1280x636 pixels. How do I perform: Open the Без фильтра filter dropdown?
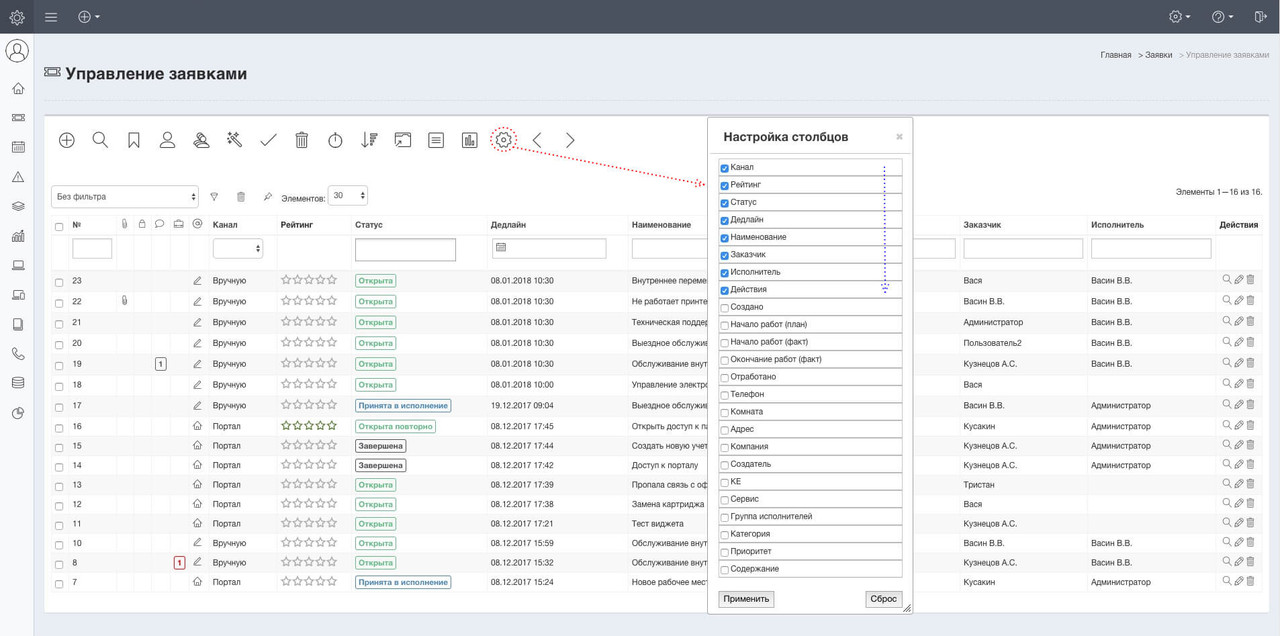tap(125, 196)
